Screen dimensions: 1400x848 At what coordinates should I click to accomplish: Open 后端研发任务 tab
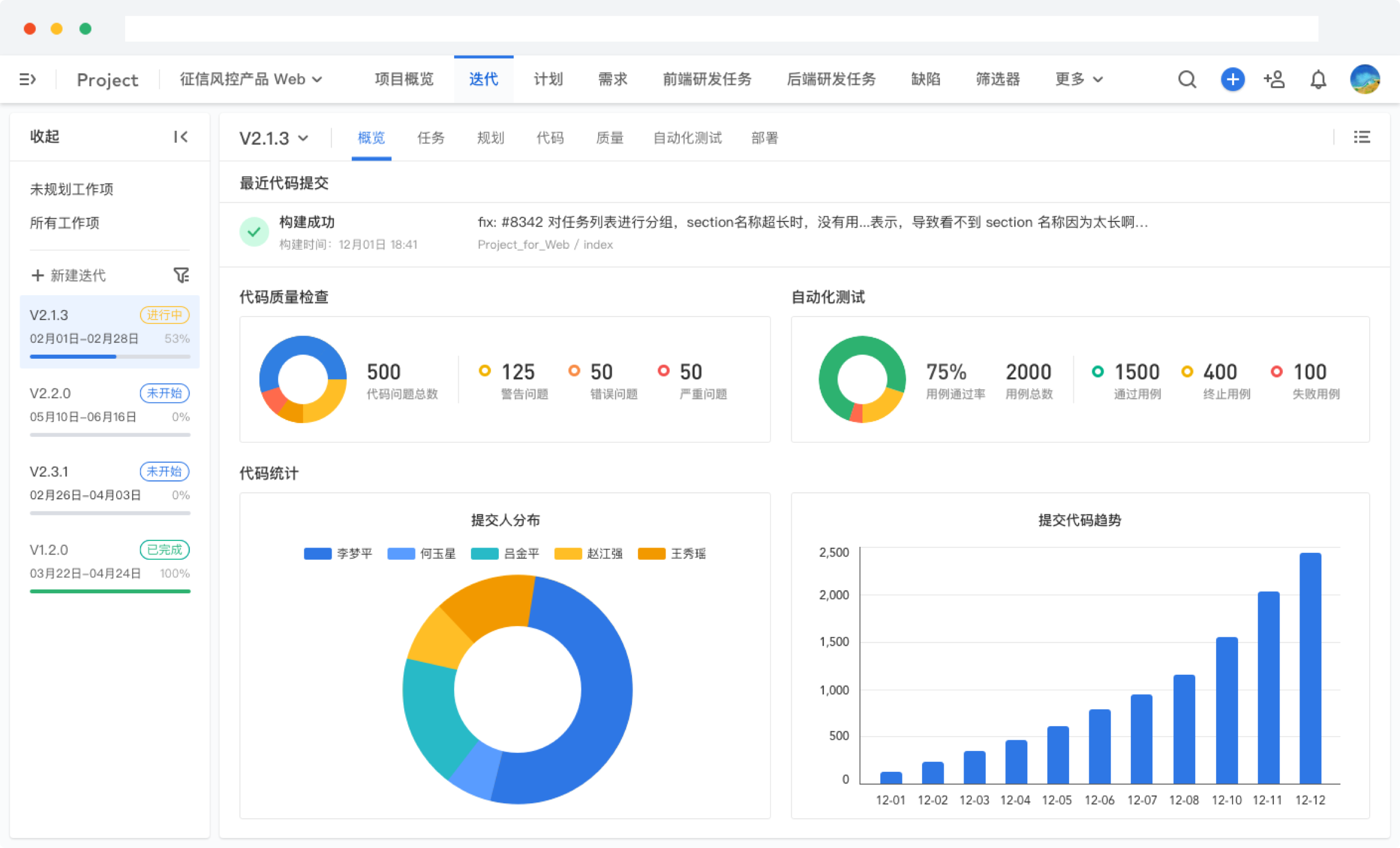click(x=831, y=79)
